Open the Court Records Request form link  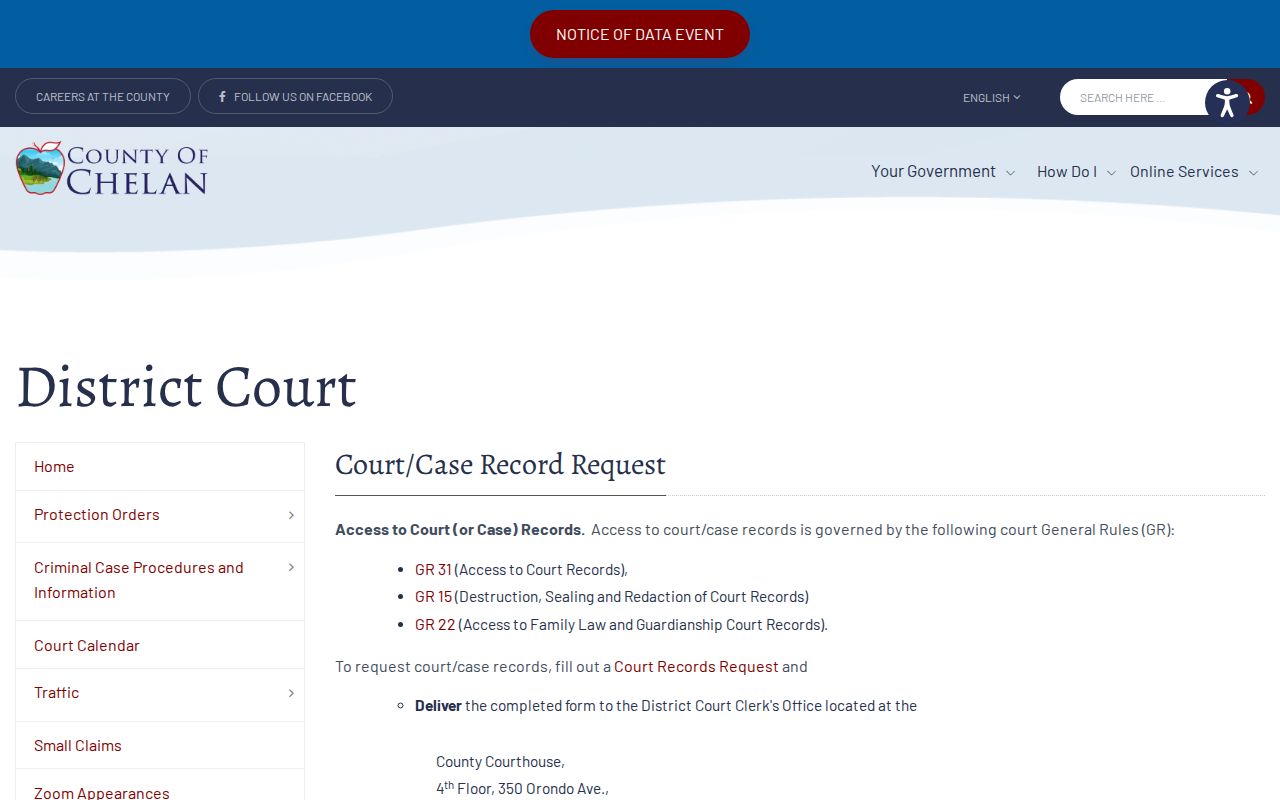(x=696, y=667)
